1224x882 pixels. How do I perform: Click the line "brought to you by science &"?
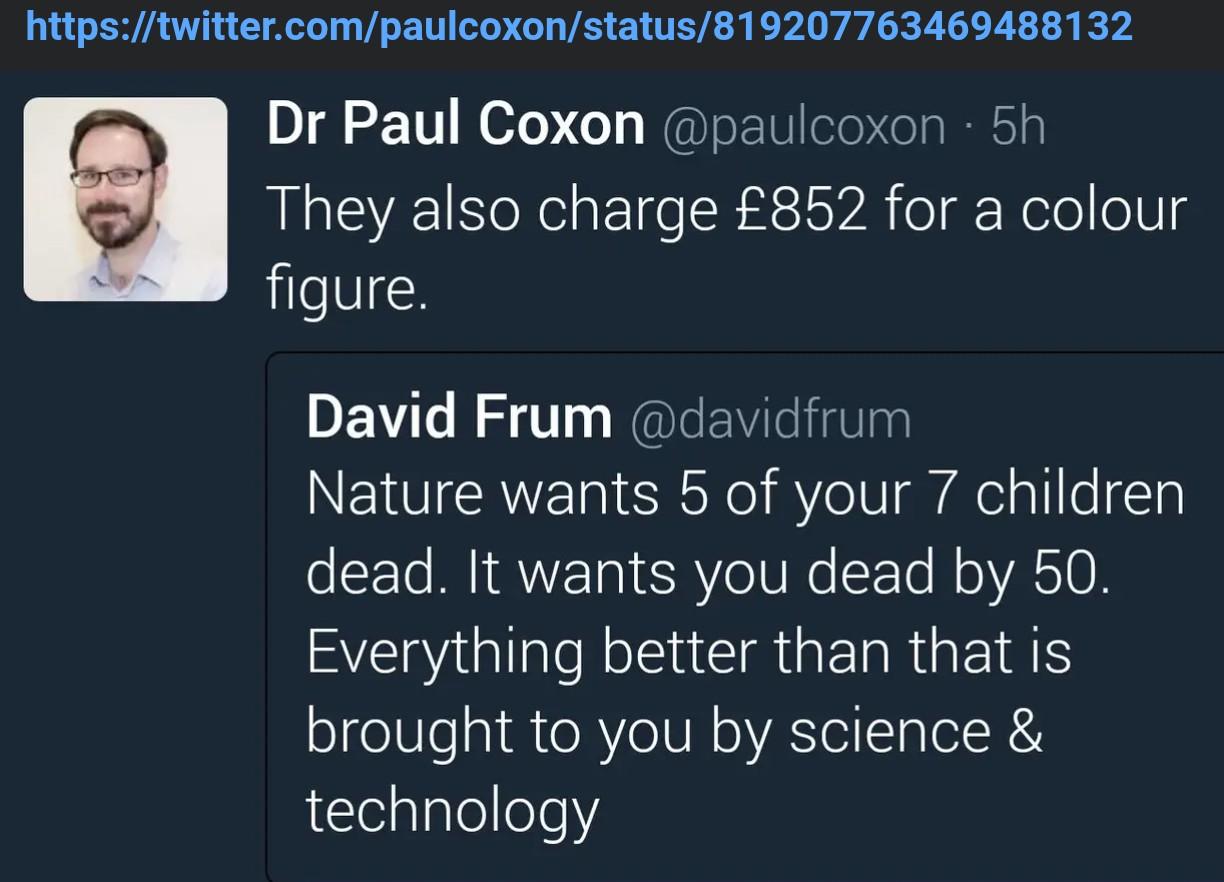[674, 732]
